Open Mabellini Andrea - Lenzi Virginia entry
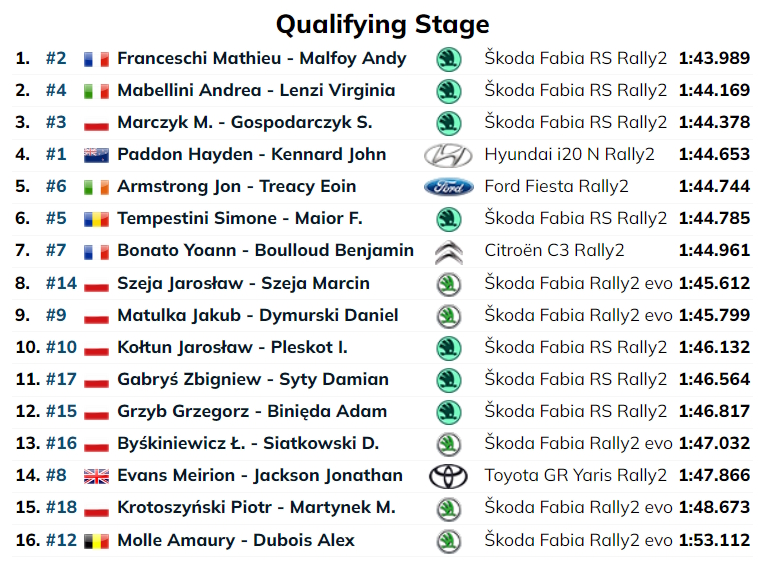 pos(255,90)
